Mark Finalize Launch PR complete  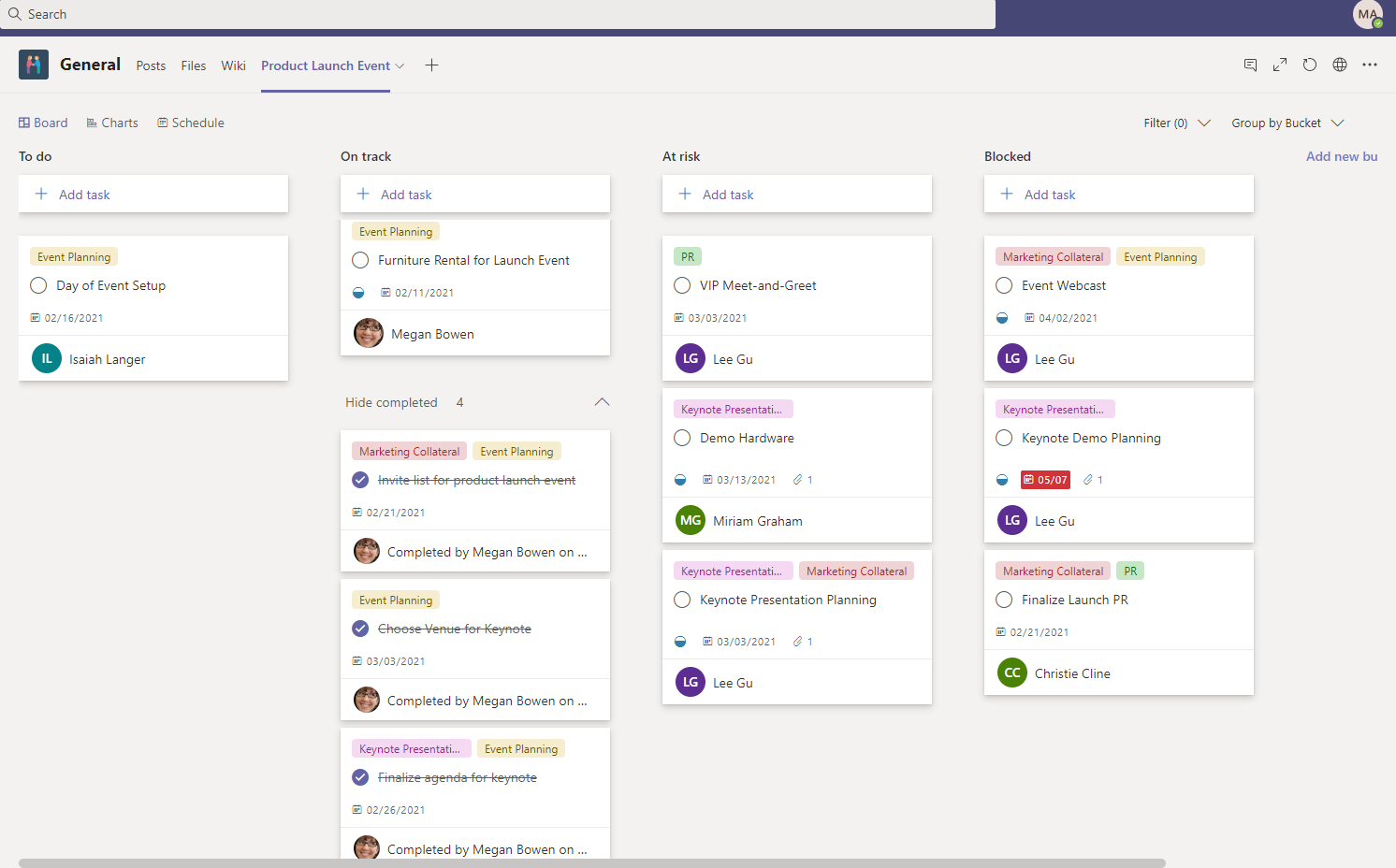1004,600
